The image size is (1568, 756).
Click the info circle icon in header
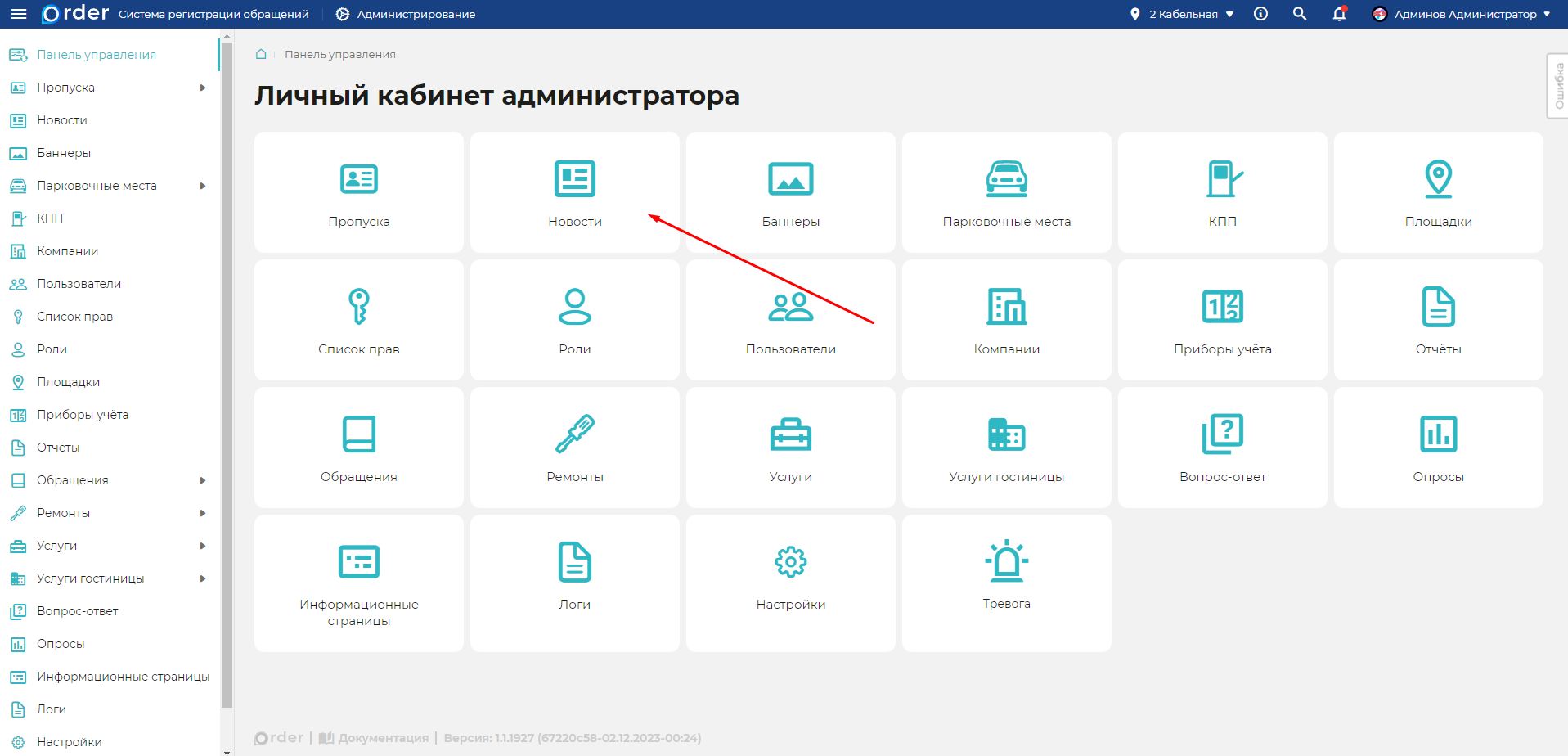(1260, 14)
